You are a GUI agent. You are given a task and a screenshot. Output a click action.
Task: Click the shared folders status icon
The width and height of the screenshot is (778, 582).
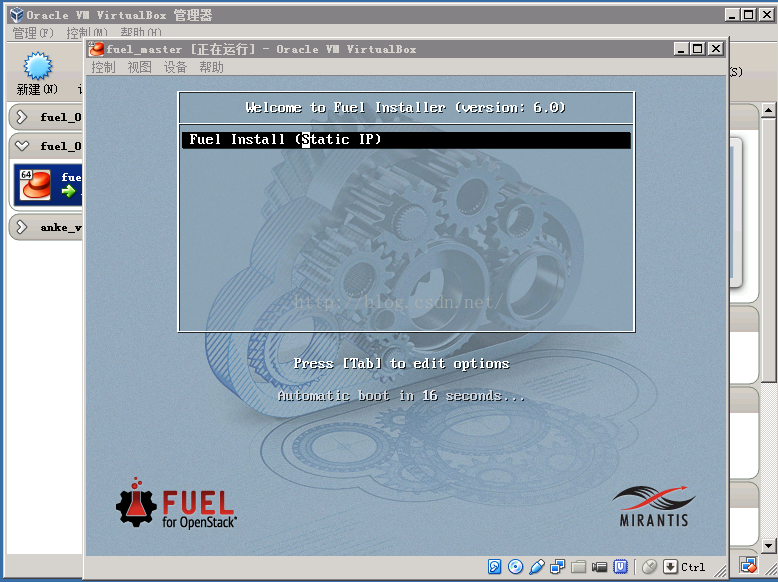pos(578,566)
